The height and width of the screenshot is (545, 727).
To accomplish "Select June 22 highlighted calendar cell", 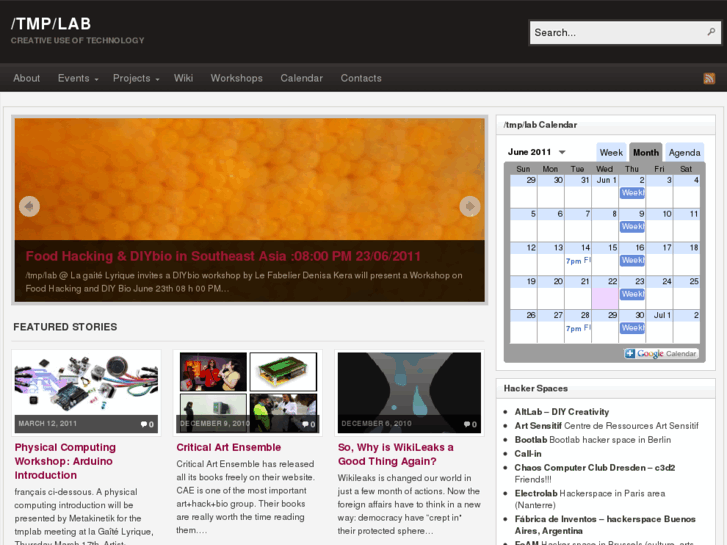I will pyautogui.click(x=605, y=298).
